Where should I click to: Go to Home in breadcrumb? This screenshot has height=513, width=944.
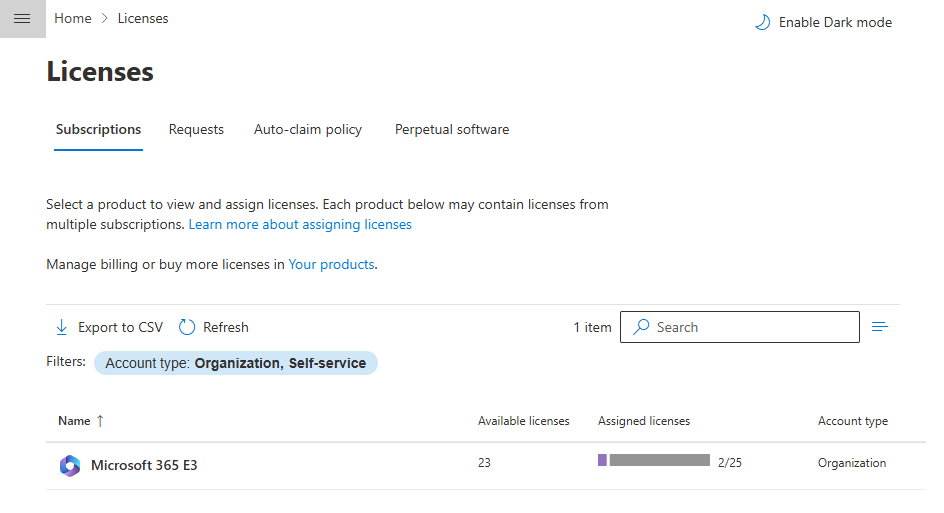(x=73, y=19)
